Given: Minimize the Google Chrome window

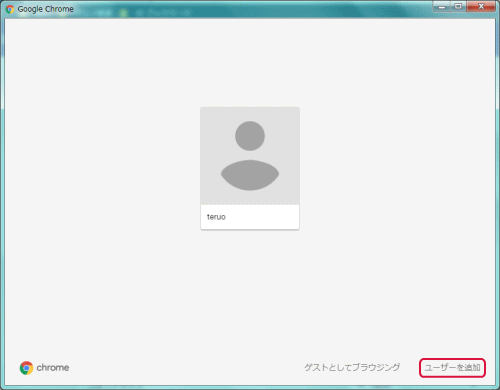Looking at the screenshot, I should click(x=442, y=7).
